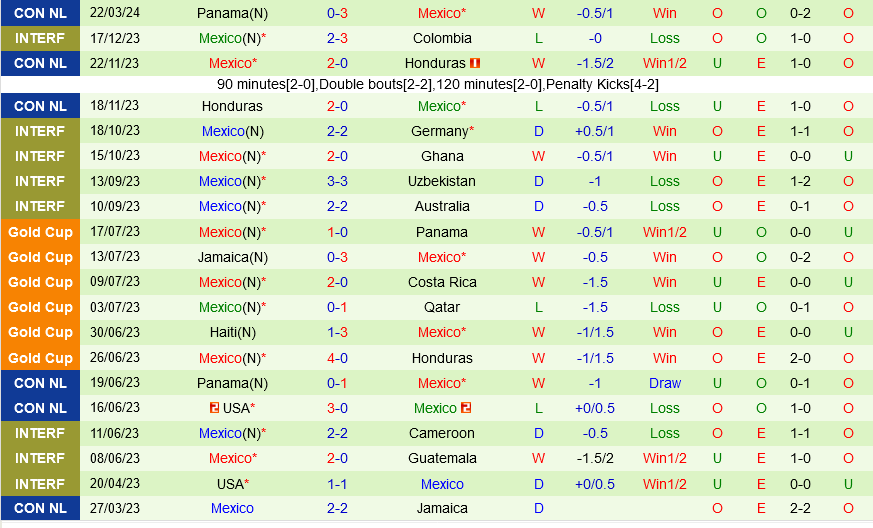The height and width of the screenshot is (528, 873).
Task: Open the Costa Rica team link
Action: coord(442,282)
